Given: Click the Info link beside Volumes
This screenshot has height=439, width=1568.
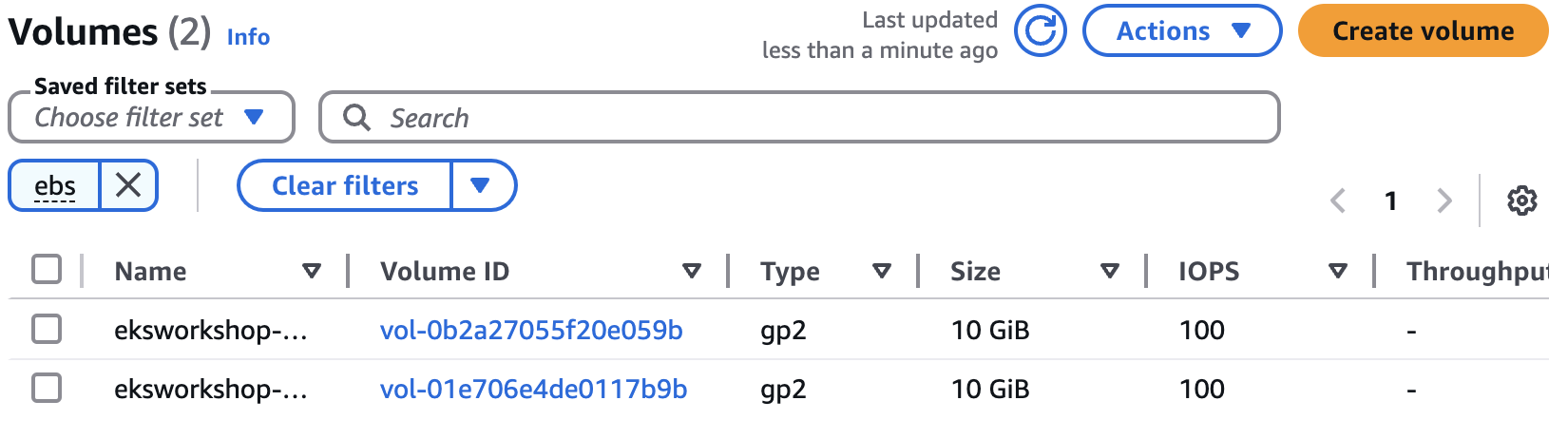Looking at the screenshot, I should click(x=248, y=37).
